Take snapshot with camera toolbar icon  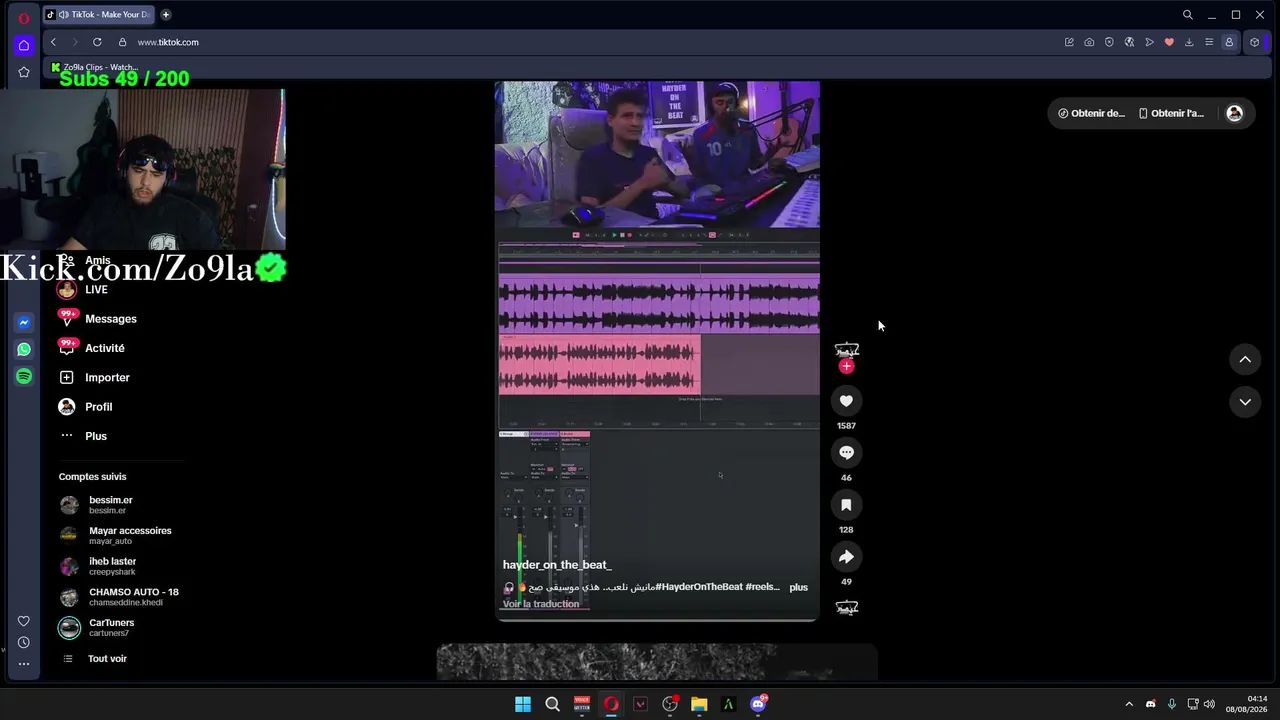click(x=1089, y=42)
